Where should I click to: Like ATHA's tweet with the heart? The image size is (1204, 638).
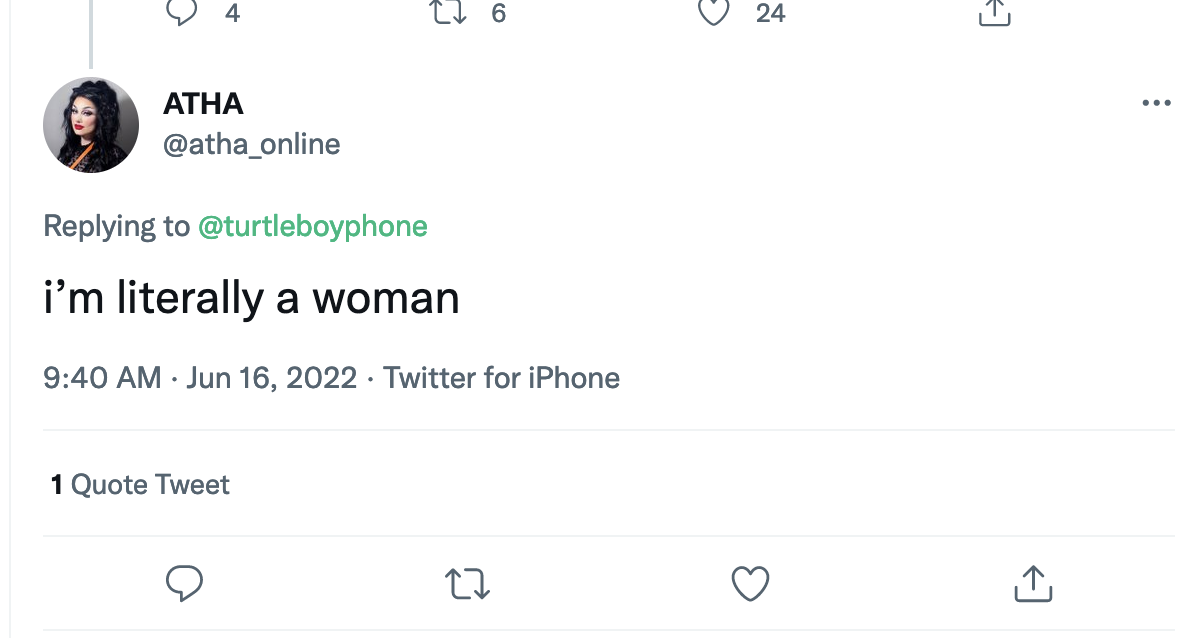(x=750, y=584)
